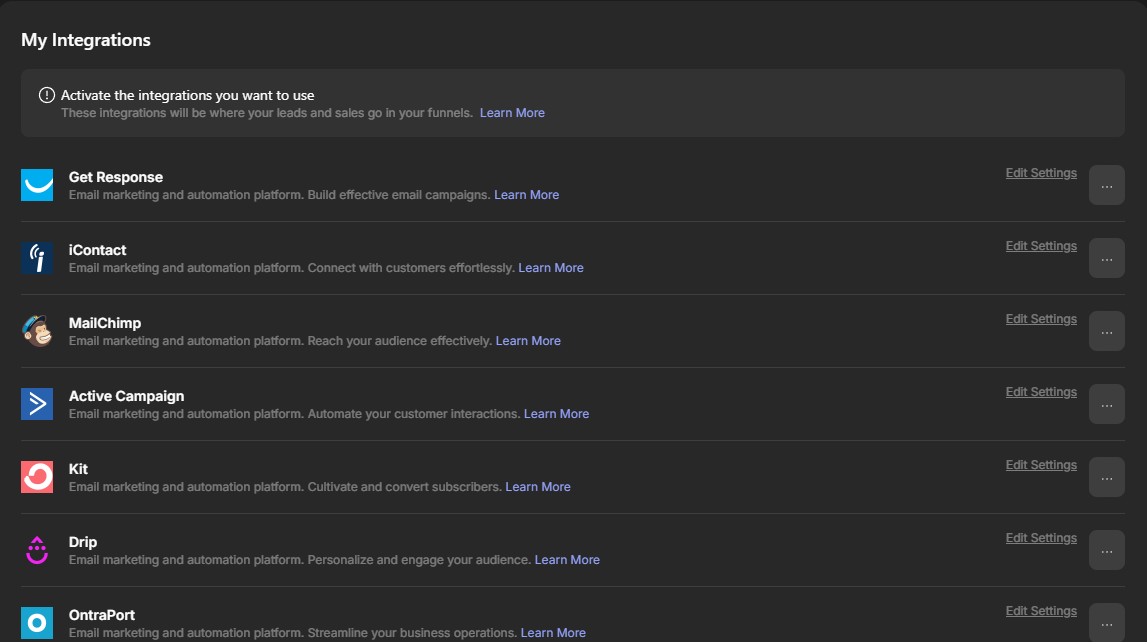The height and width of the screenshot is (642, 1147).
Task: Open the Drip Learn More link
Action: (567, 560)
